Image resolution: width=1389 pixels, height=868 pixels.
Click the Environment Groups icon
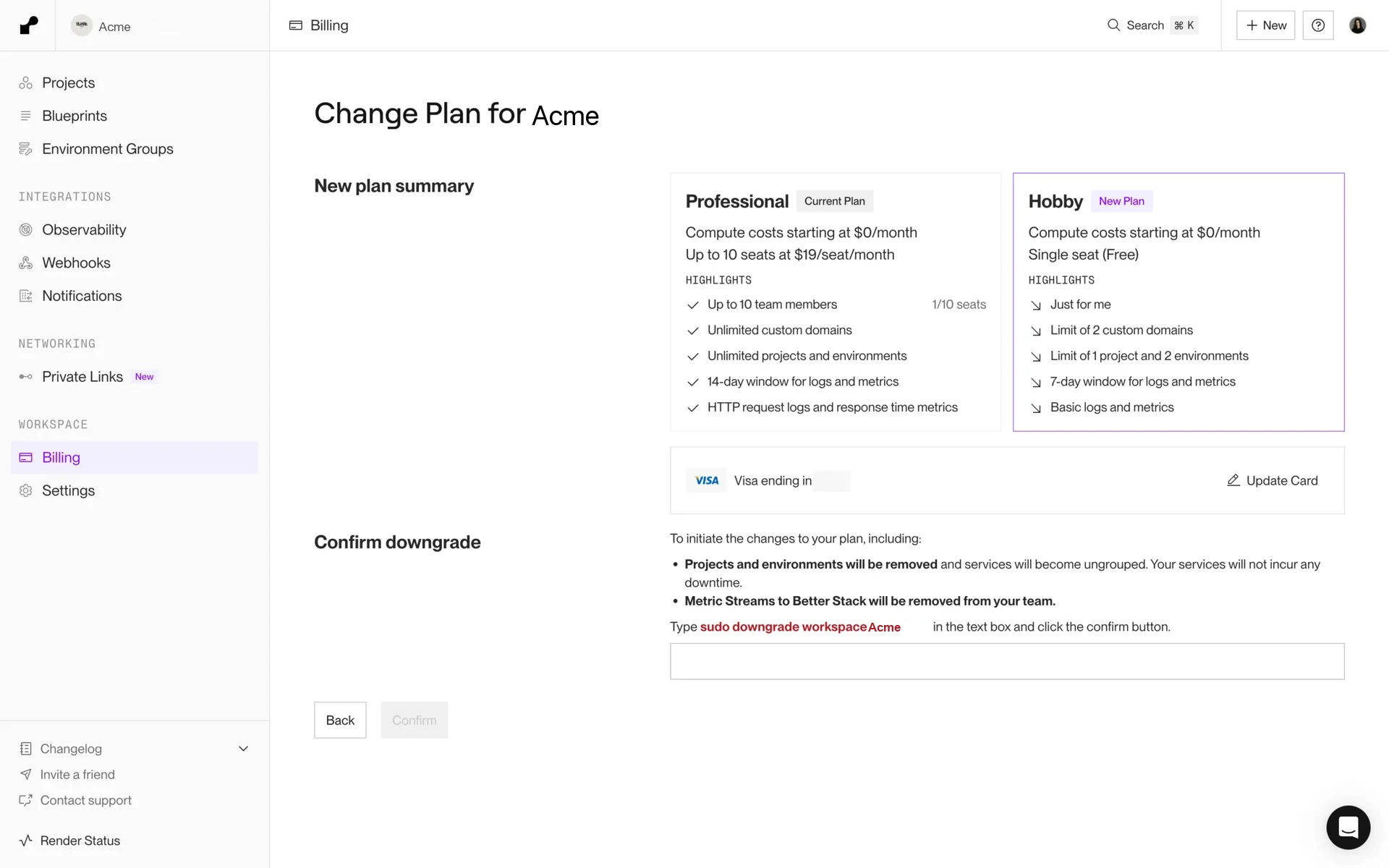coord(25,149)
